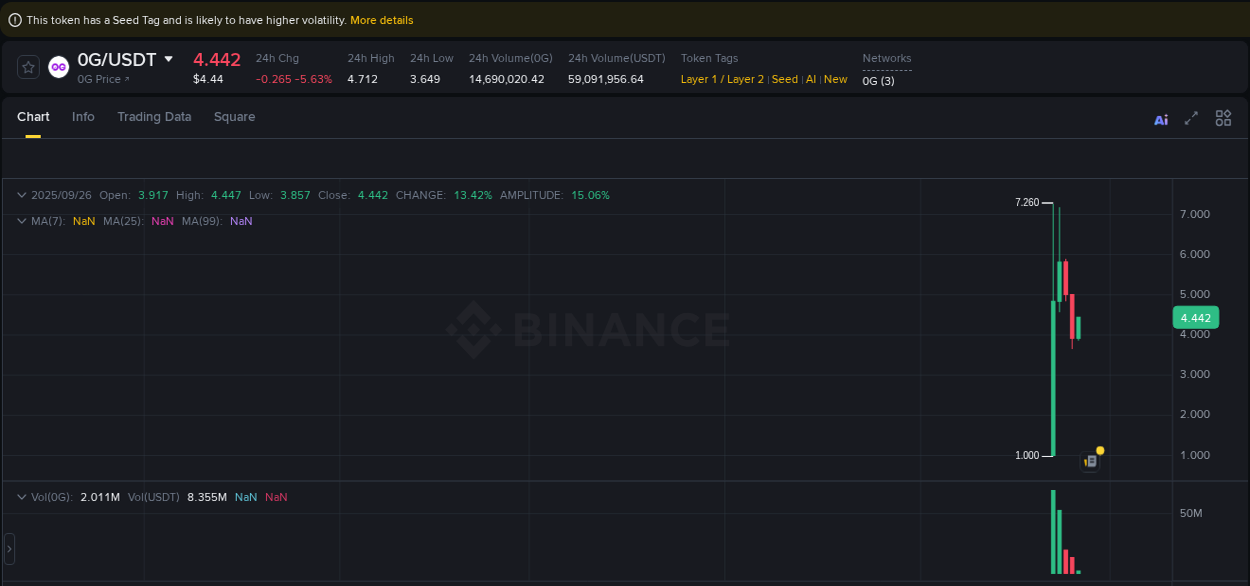Open the Info tab

(83, 117)
